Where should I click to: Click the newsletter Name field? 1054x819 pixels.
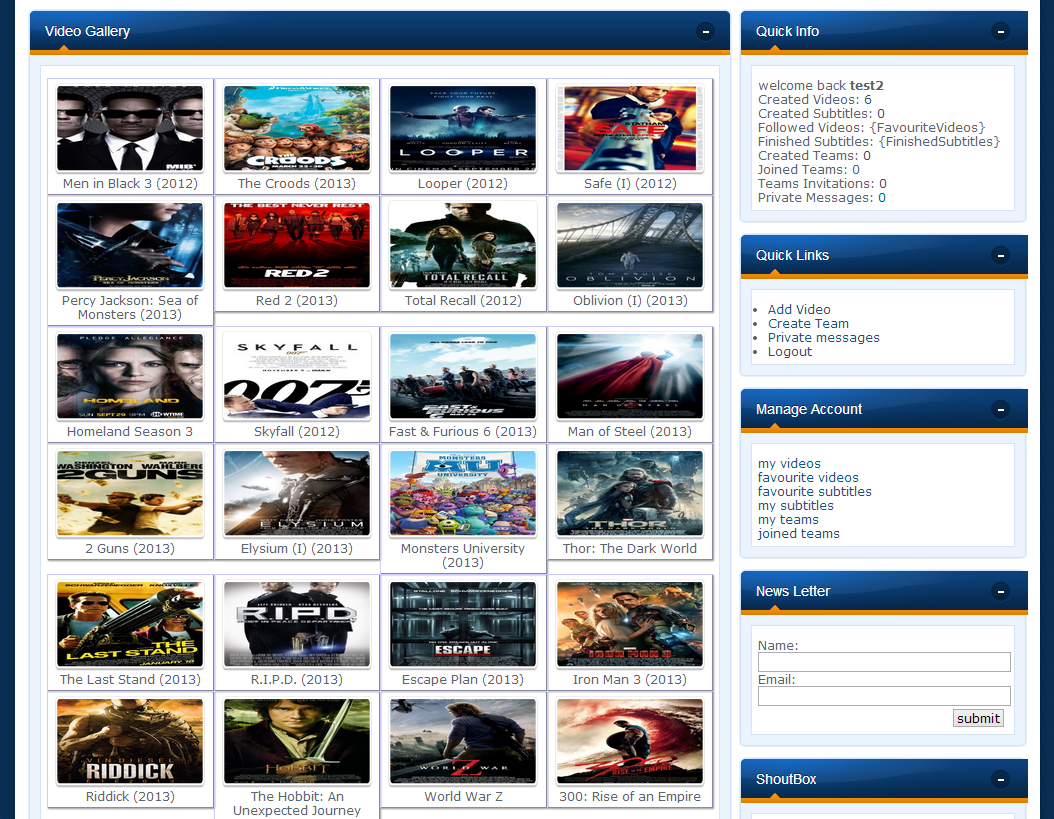click(883, 661)
